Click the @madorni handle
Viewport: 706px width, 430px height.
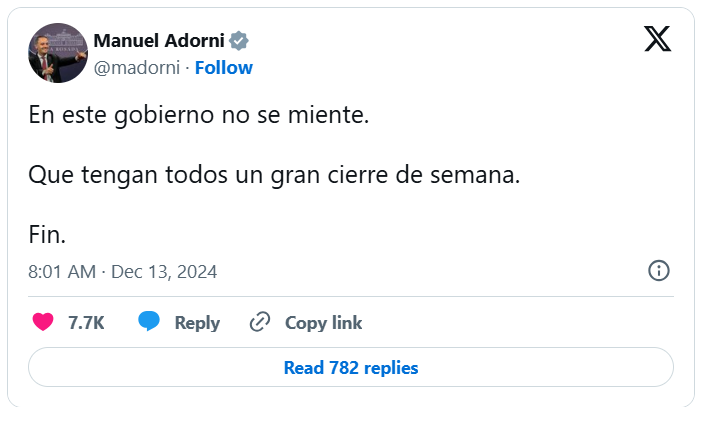137,67
